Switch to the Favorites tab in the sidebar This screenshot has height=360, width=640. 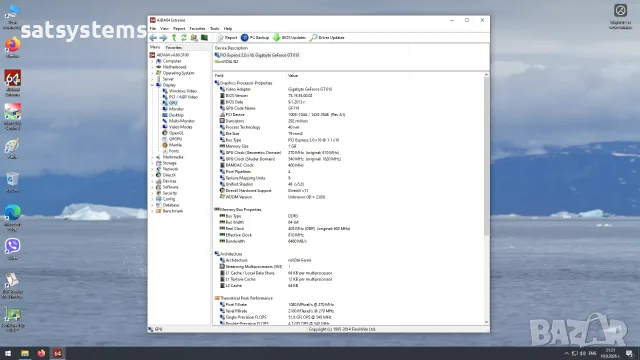(174, 47)
